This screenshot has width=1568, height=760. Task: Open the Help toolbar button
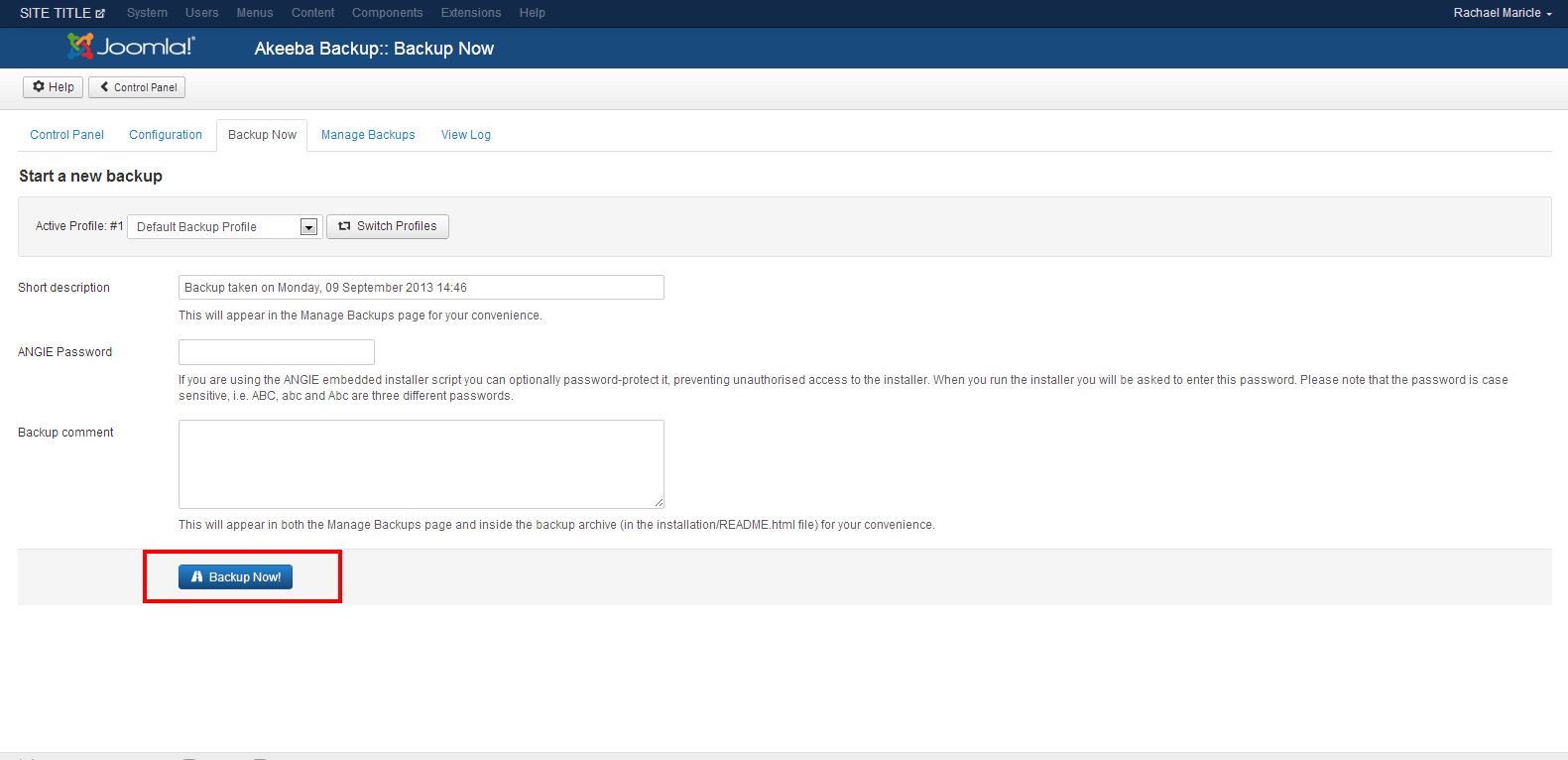tap(53, 87)
